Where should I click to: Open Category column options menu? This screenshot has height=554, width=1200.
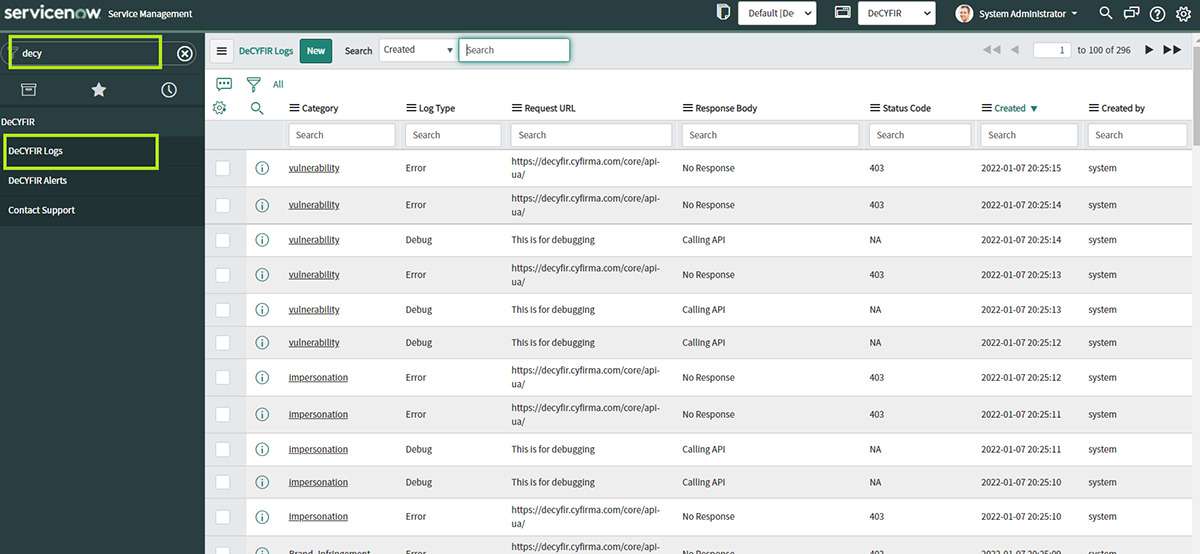pyautogui.click(x=294, y=108)
